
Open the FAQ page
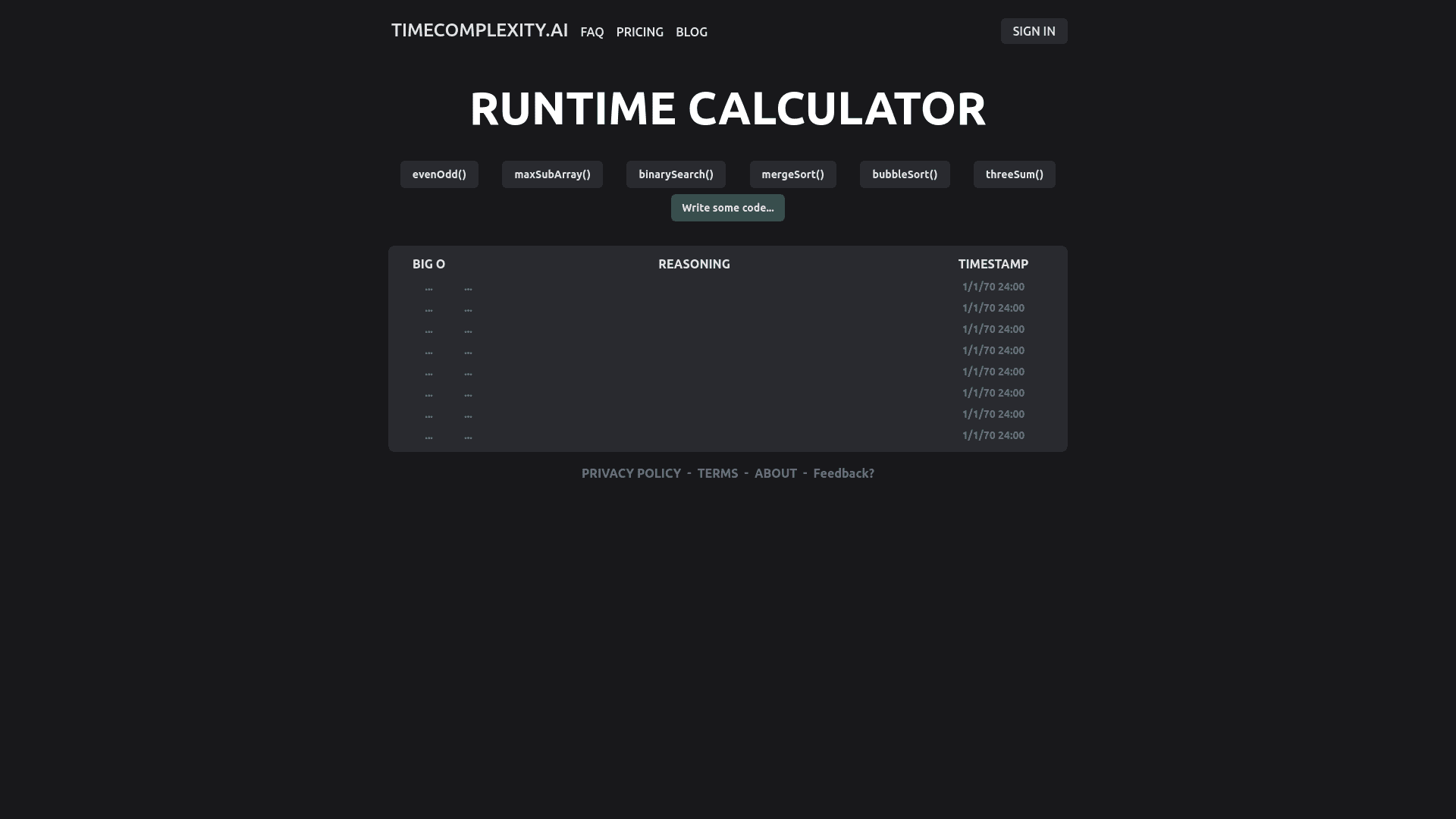pyautogui.click(x=591, y=32)
